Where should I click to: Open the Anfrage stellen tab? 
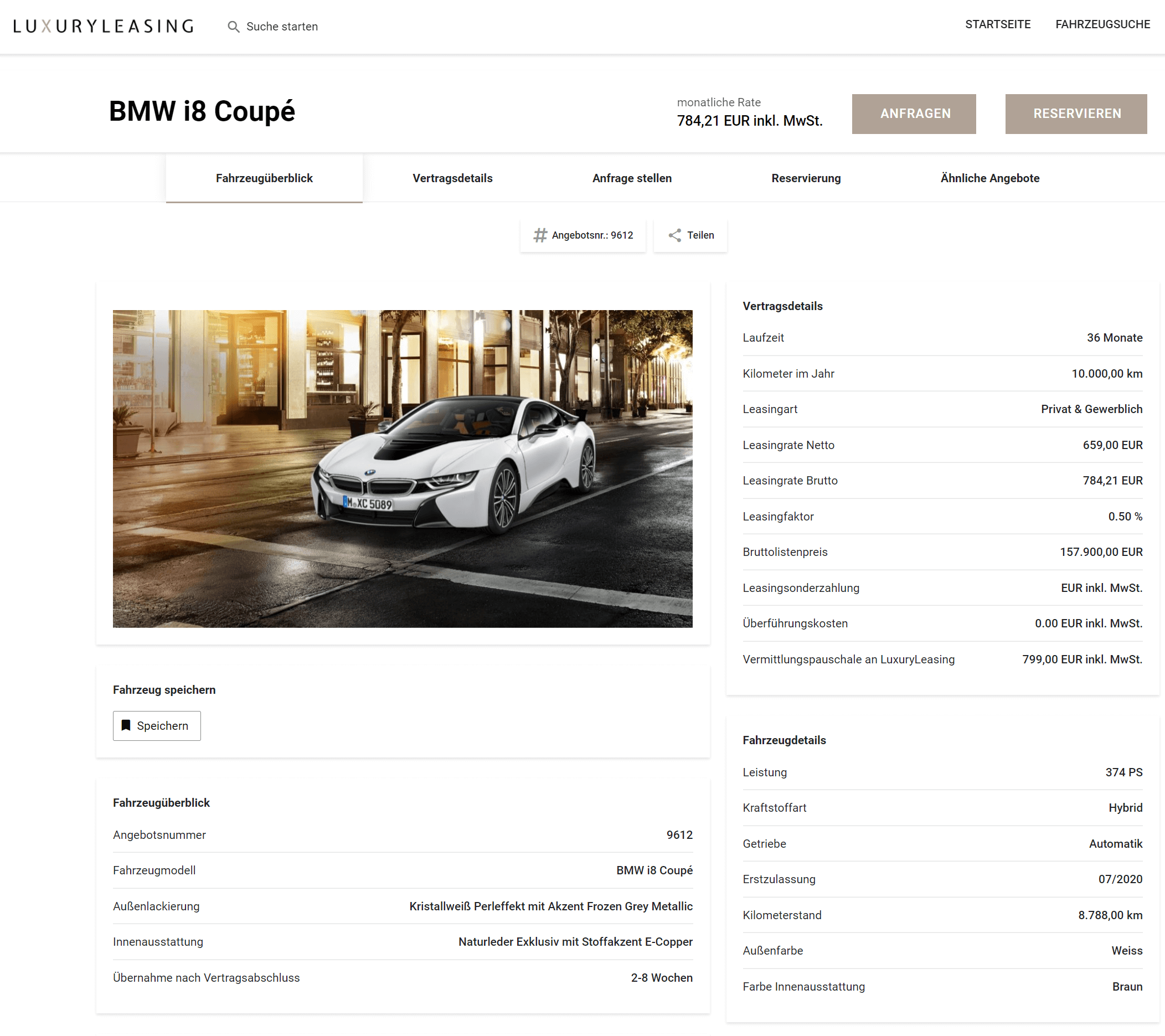pos(632,178)
